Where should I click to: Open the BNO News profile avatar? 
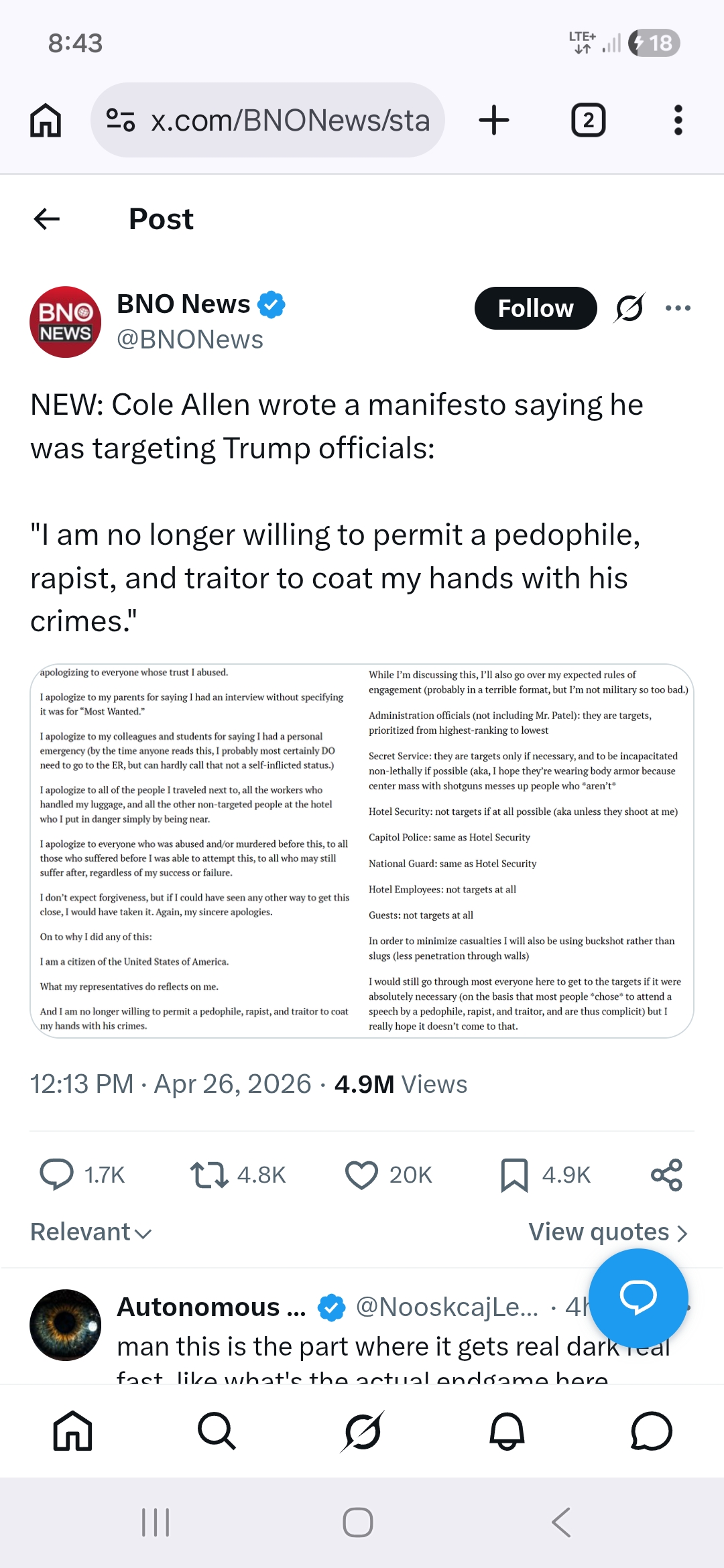(65, 322)
